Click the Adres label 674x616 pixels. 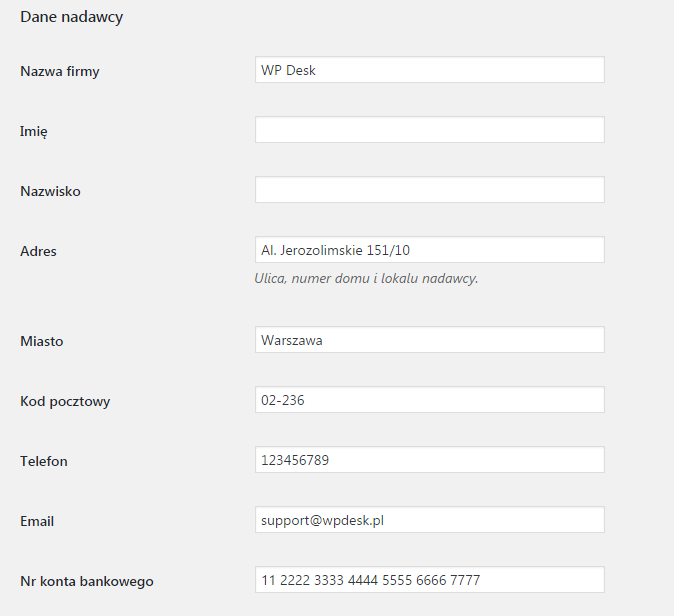click(38, 251)
